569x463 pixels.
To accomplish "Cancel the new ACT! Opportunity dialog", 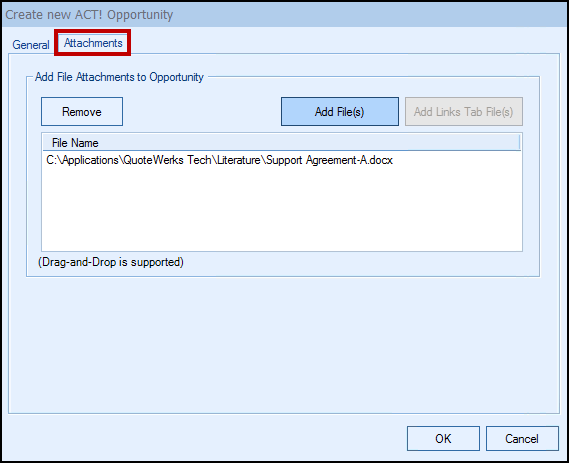I will point(522,438).
